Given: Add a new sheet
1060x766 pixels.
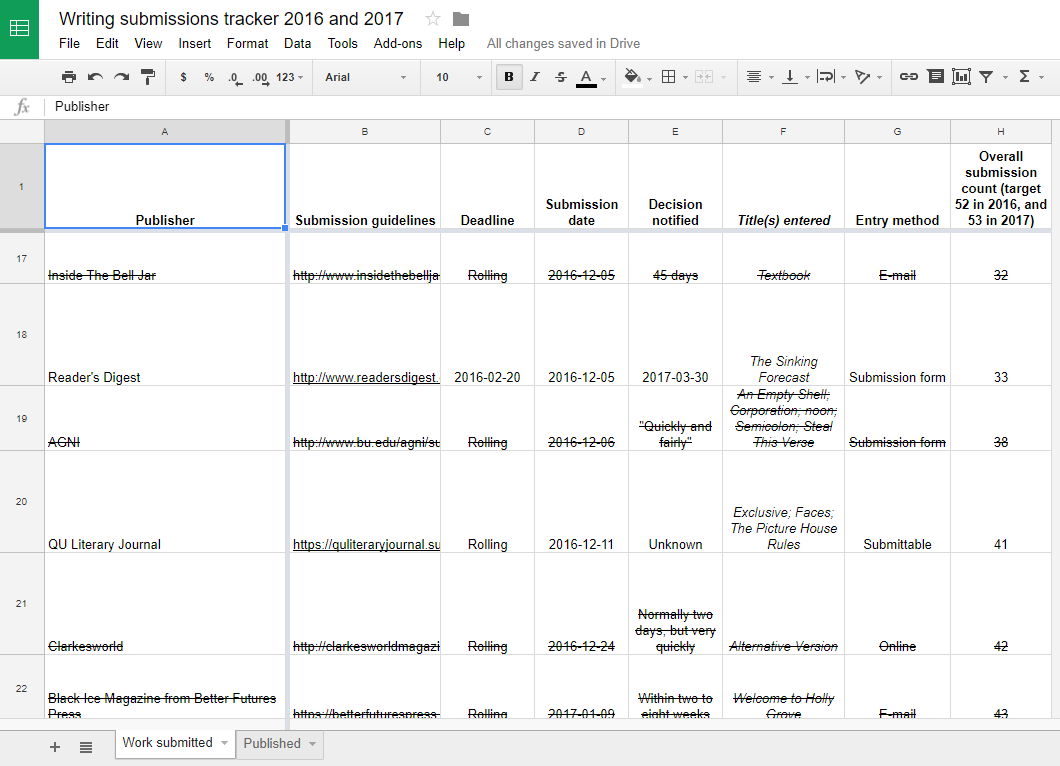Looking at the screenshot, I should click(55, 747).
